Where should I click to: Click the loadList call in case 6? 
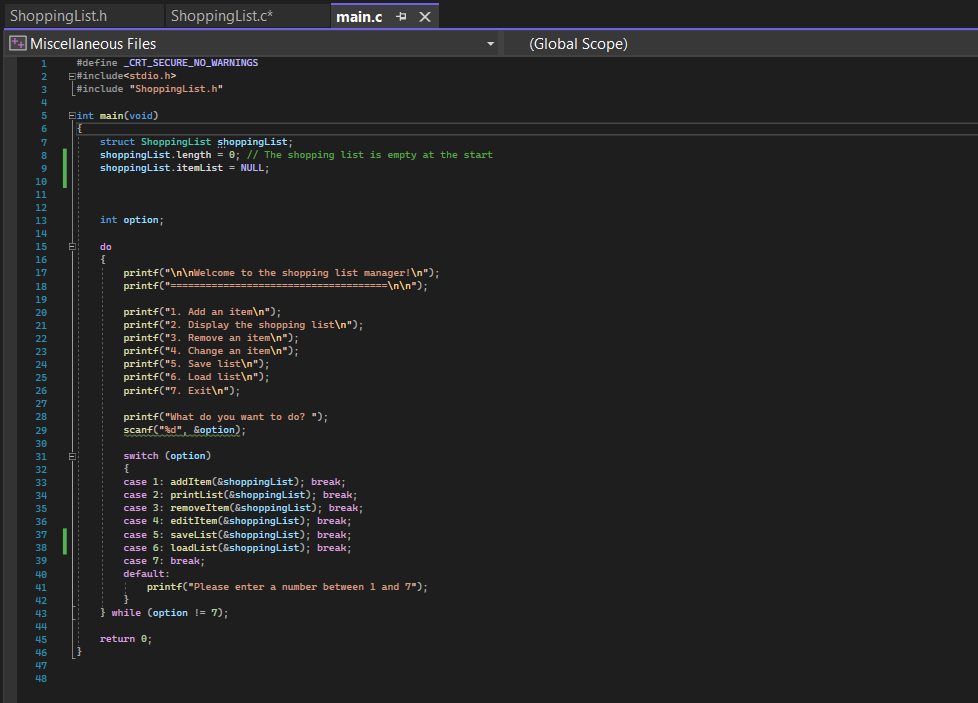[x=192, y=548]
